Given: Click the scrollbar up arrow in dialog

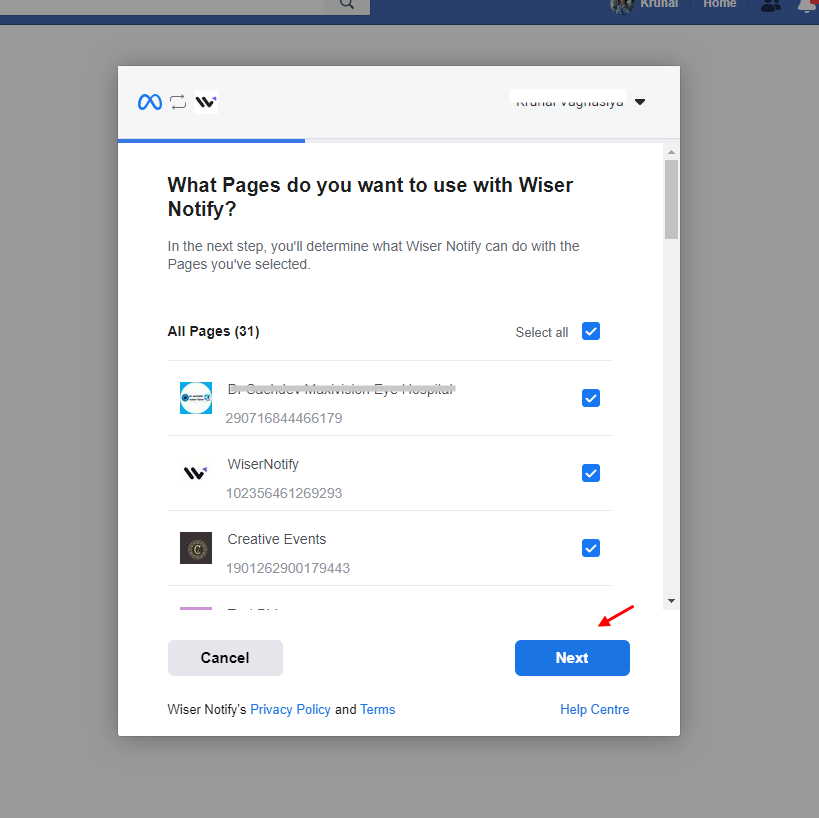Looking at the screenshot, I should [671, 152].
